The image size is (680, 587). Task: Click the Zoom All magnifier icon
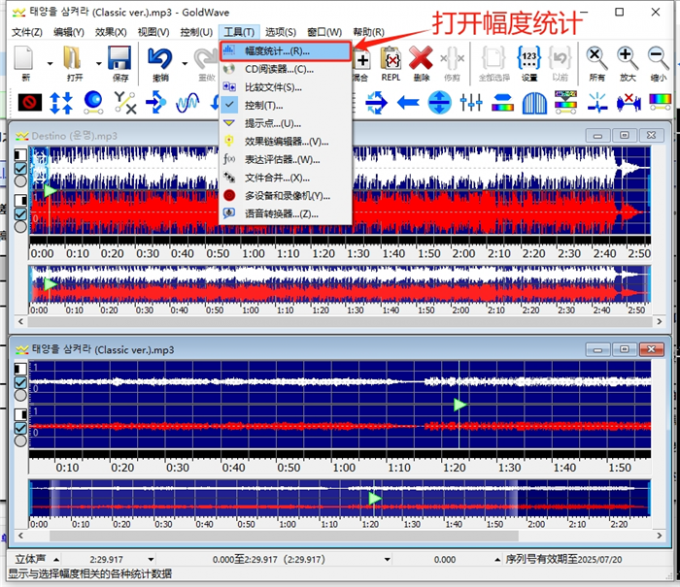597,58
